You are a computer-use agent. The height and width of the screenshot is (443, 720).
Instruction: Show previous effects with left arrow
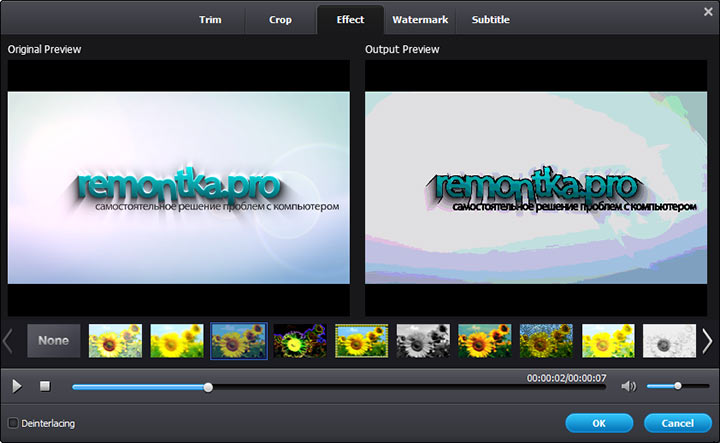coord(8,341)
